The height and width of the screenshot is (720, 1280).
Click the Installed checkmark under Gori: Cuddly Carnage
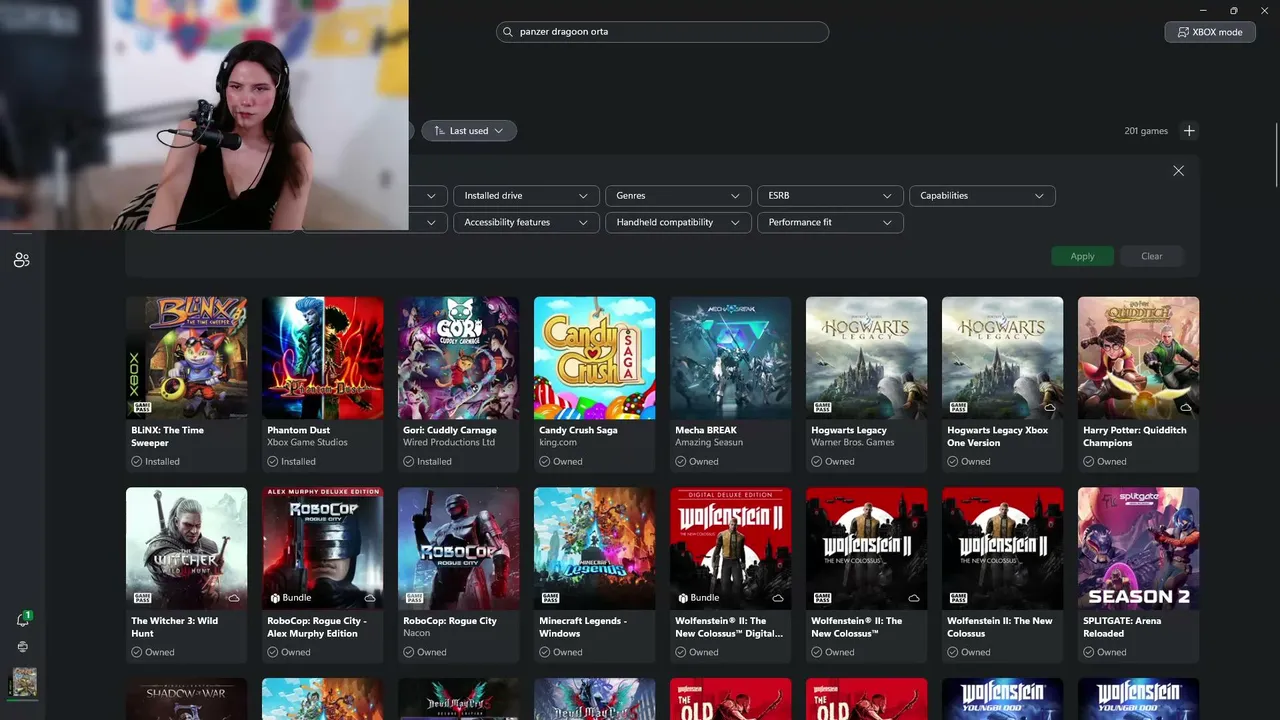click(409, 462)
